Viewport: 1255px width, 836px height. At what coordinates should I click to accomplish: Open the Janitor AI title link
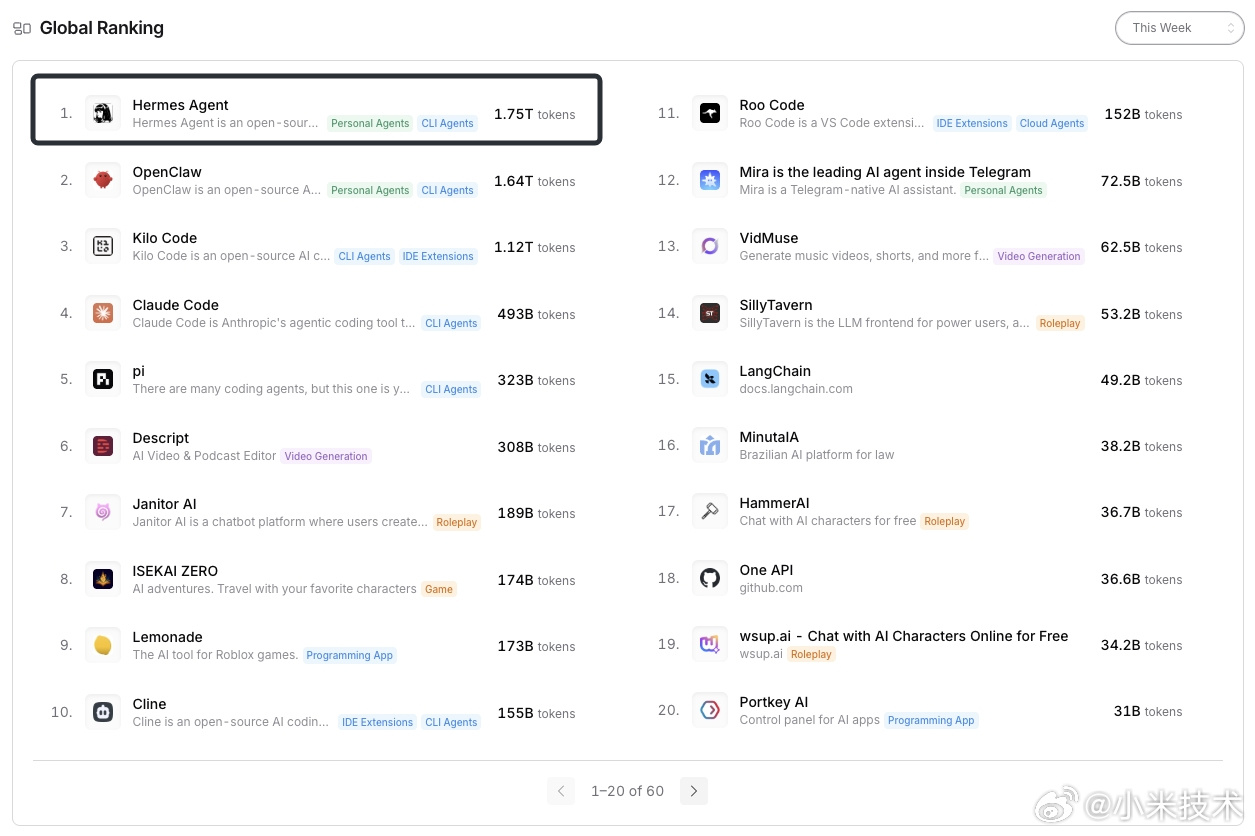tap(165, 504)
